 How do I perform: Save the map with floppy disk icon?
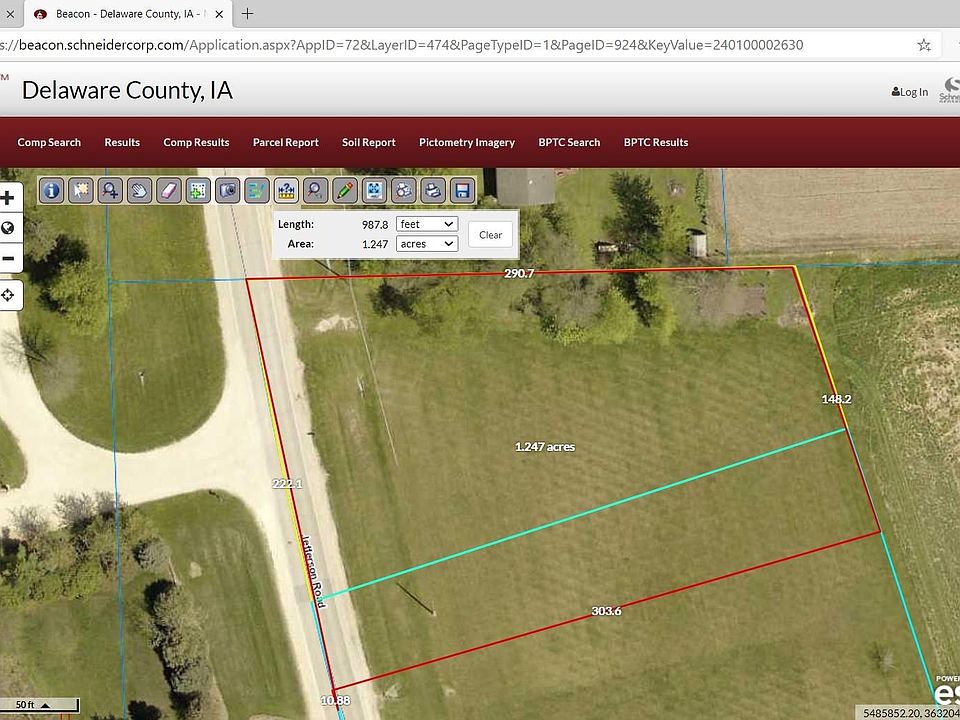[463, 190]
